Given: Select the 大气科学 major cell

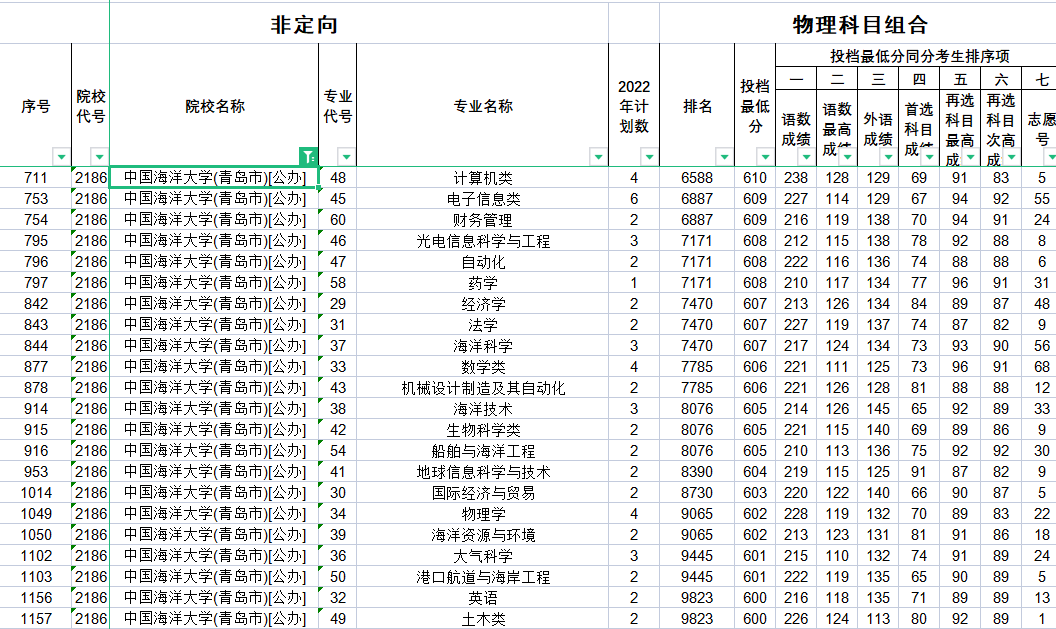Looking at the screenshot, I should pyautogui.click(x=482, y=556).
